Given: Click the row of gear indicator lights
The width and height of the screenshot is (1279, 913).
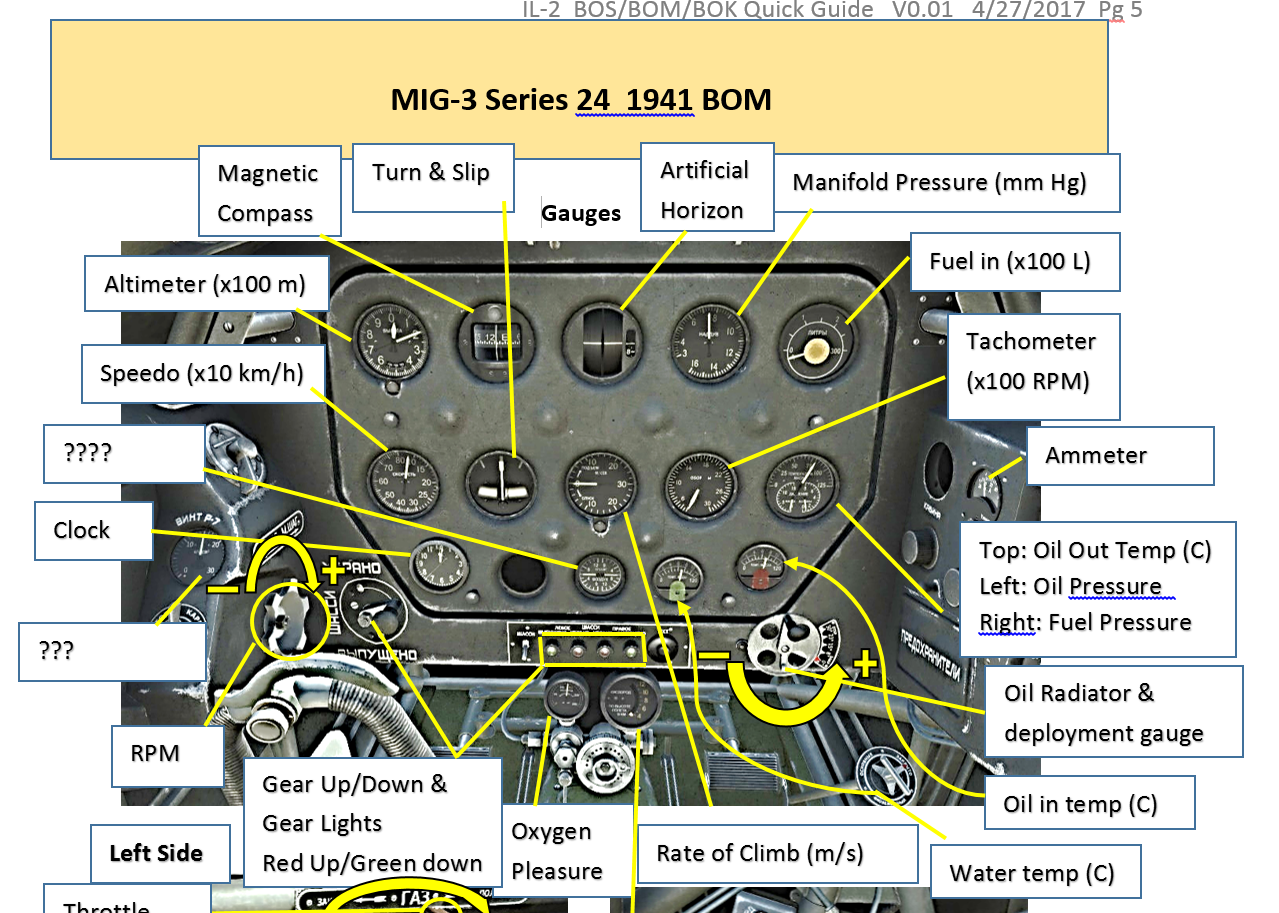Looking at the screenshot, I should (x=591, y=651).
